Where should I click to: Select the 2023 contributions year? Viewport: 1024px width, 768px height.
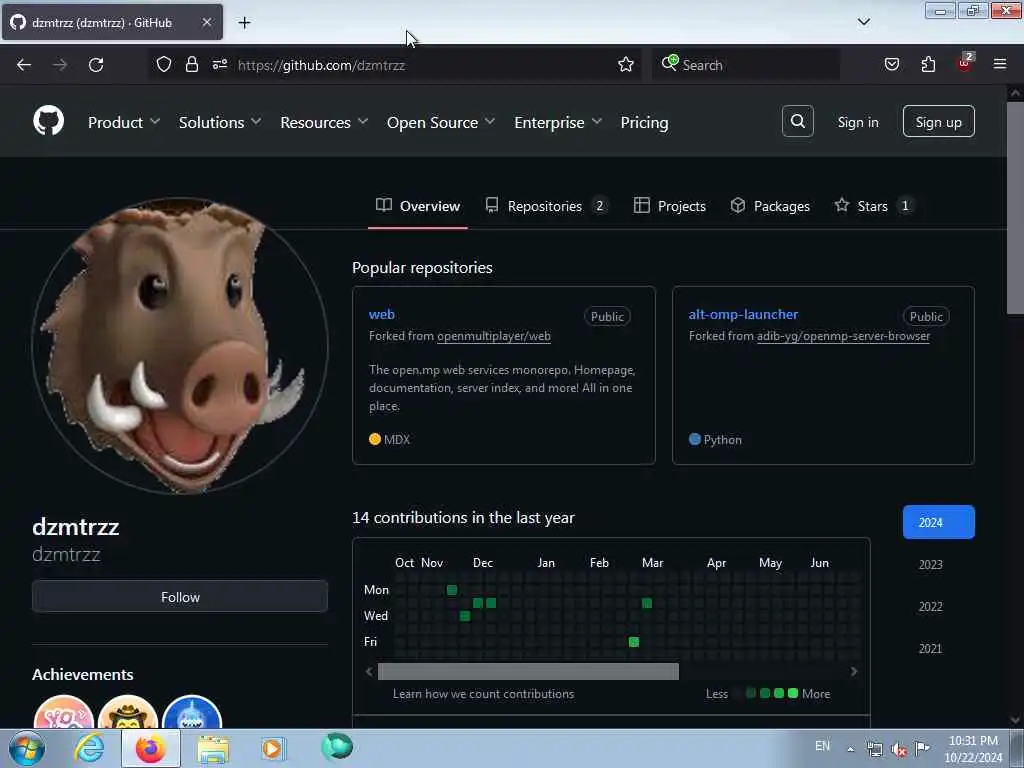tap(930, 564)
